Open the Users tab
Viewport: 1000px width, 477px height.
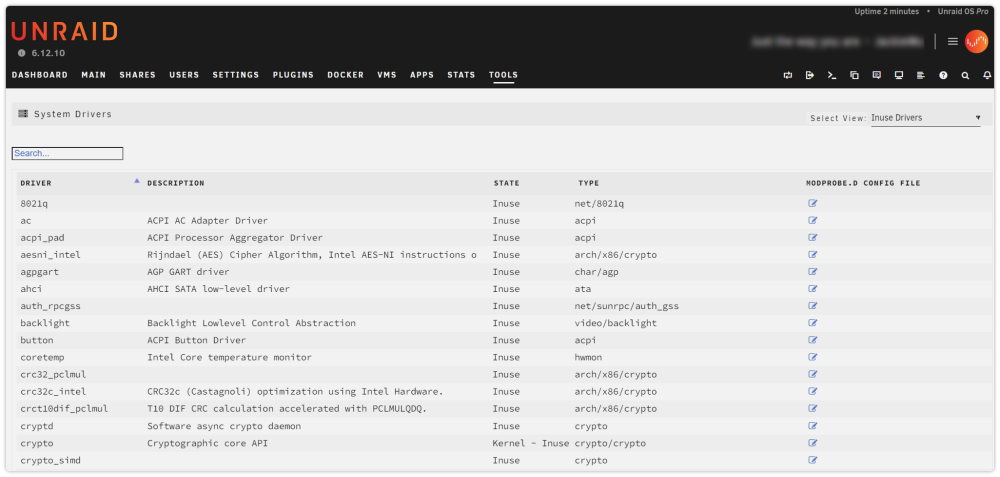pos(184,75)
